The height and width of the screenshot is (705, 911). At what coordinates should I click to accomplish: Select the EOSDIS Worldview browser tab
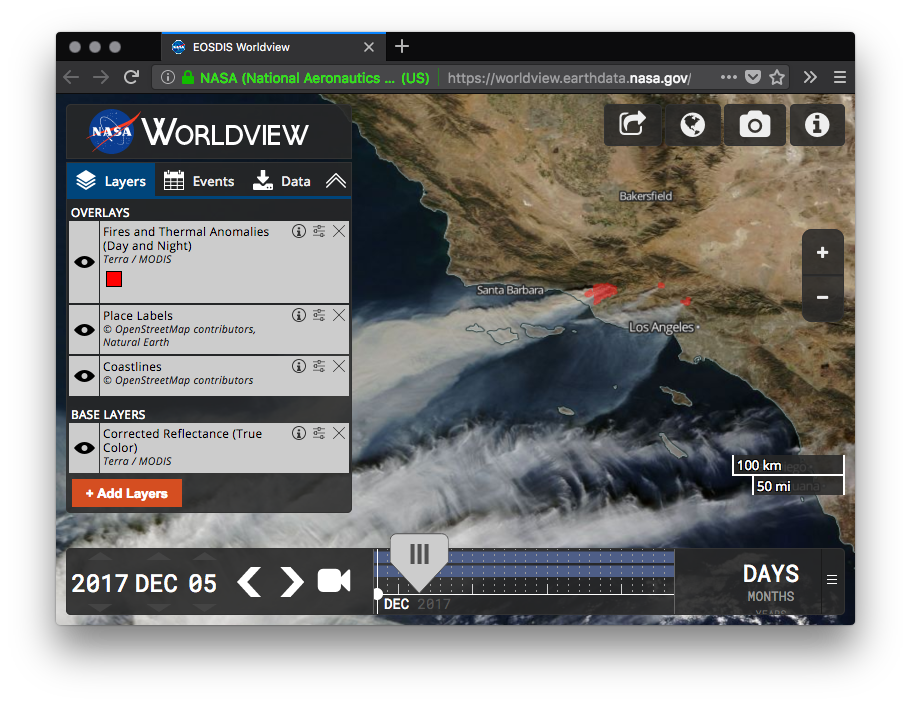273,47
